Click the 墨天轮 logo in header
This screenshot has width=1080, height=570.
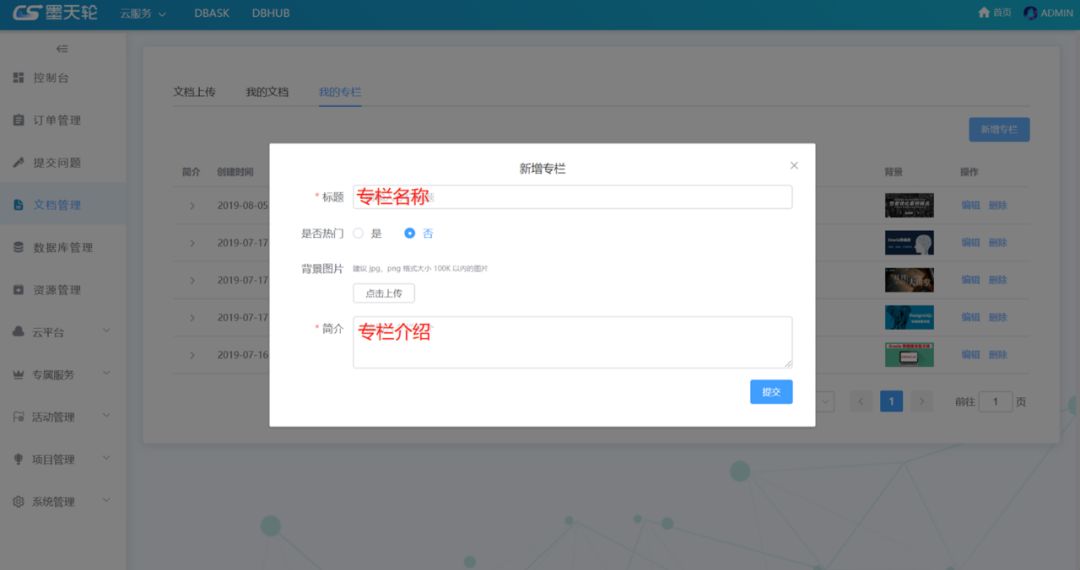click(55, 12)
